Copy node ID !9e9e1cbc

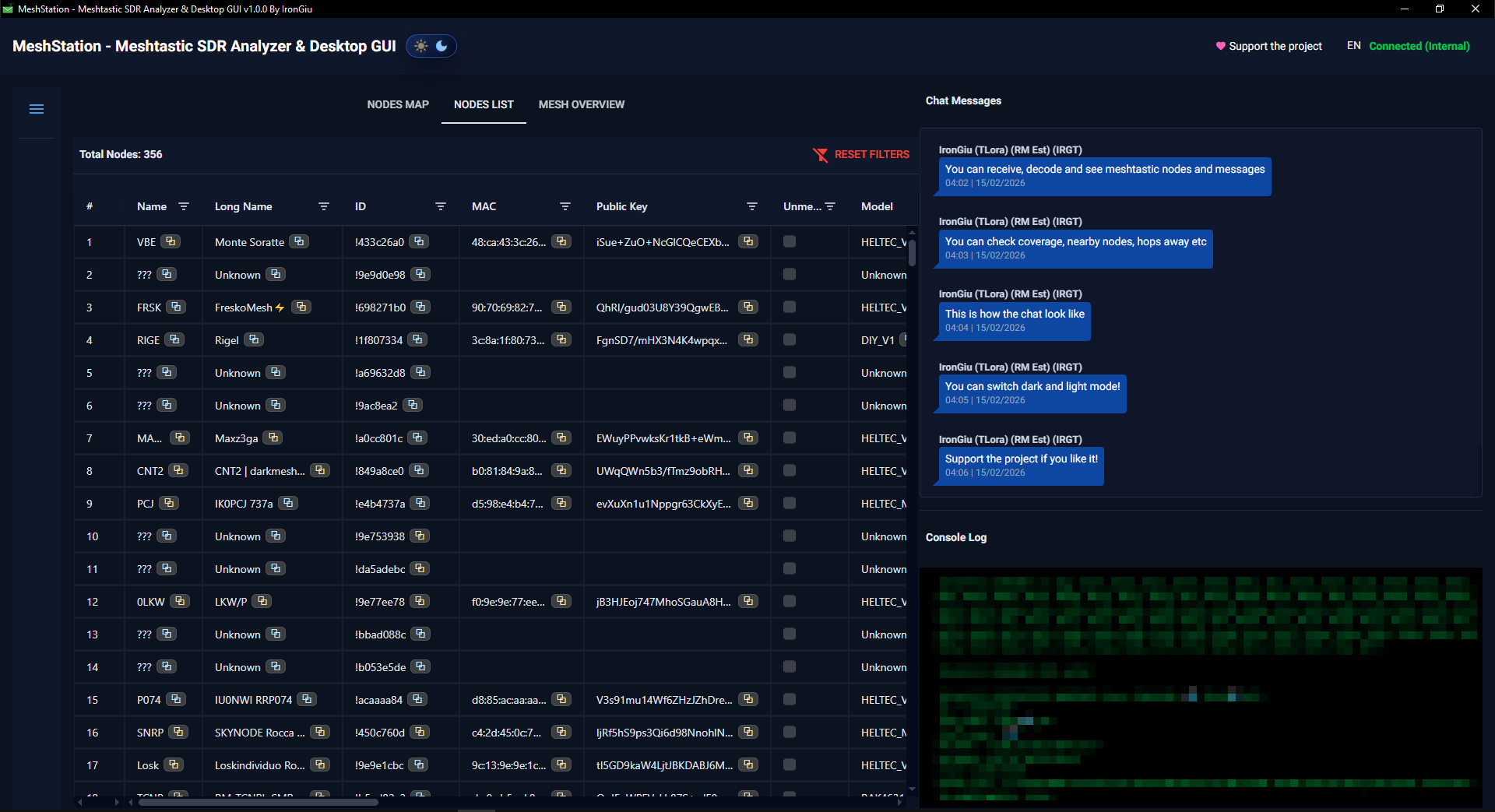pyautogui.click(x=419, y=765)
